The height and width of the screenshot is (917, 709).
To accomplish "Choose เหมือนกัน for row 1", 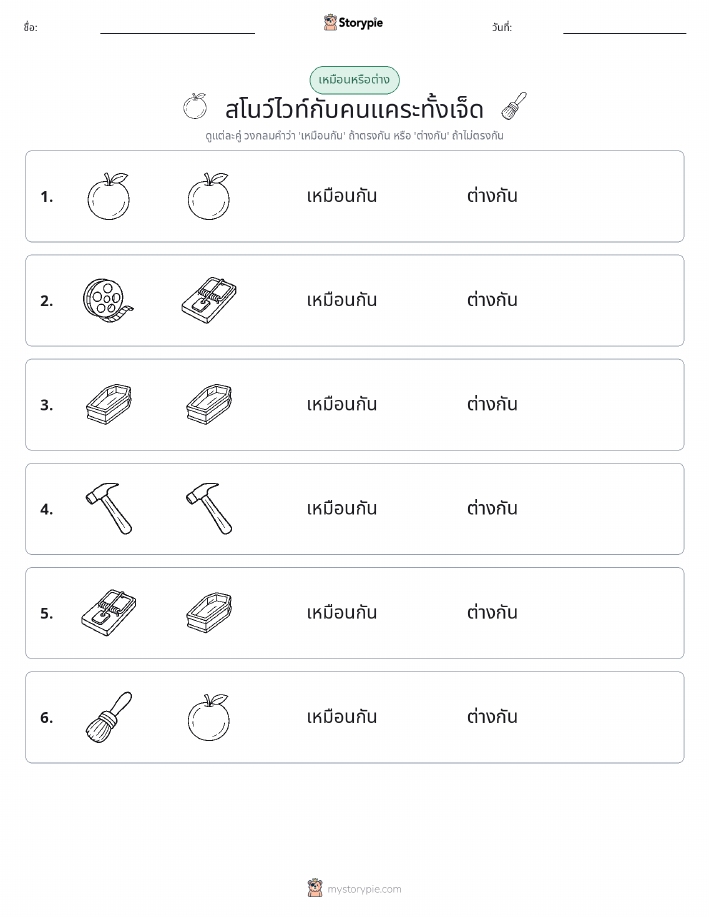I will (342, 196).
